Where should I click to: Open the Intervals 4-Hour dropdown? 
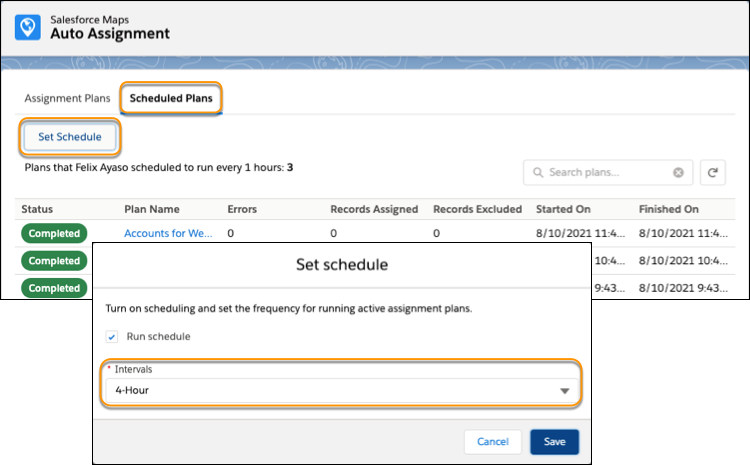tap(341, 390)
